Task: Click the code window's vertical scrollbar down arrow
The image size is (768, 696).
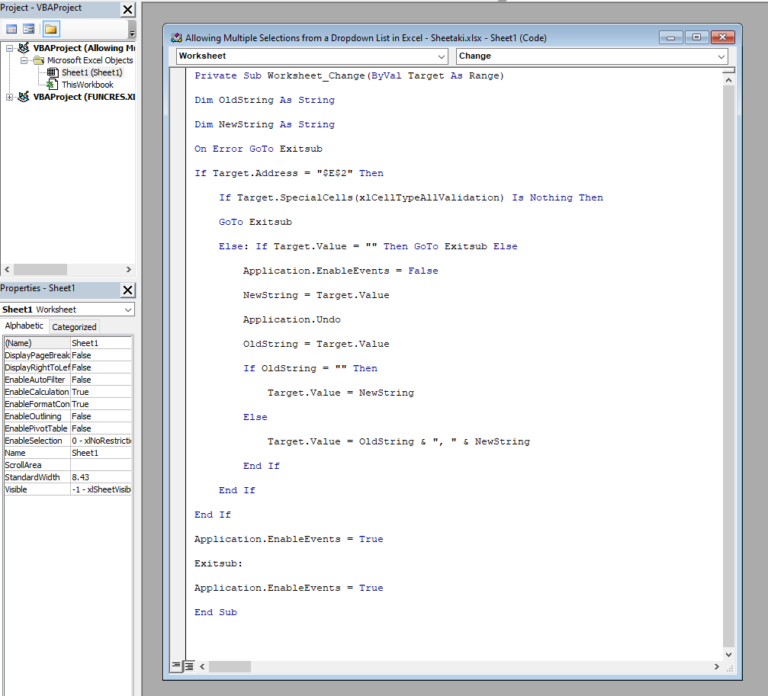Action: point(728,653)
